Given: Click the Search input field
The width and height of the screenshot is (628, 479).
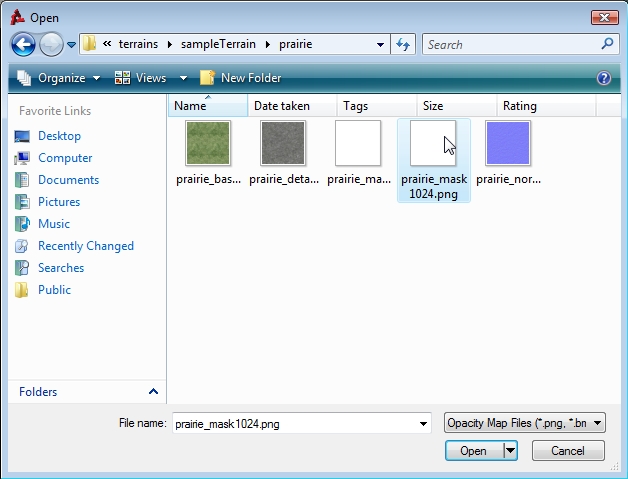Looking at the screenshot, I should tap(510, 44).
